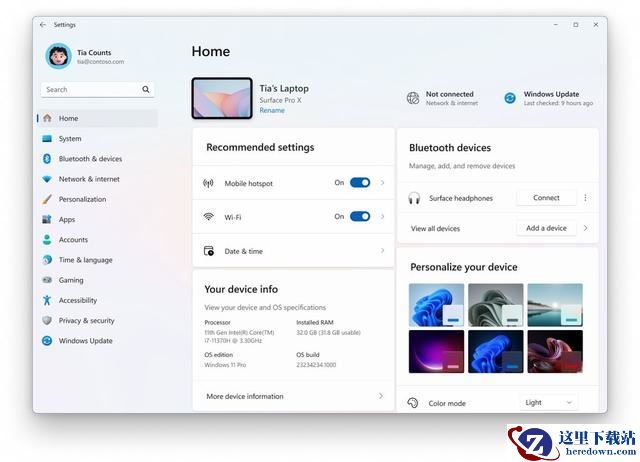Image resolution: width=640 pixels, height=462 pixels.
Task: Select the lake sunrise theme thumbnail
Action: (555, 305)
